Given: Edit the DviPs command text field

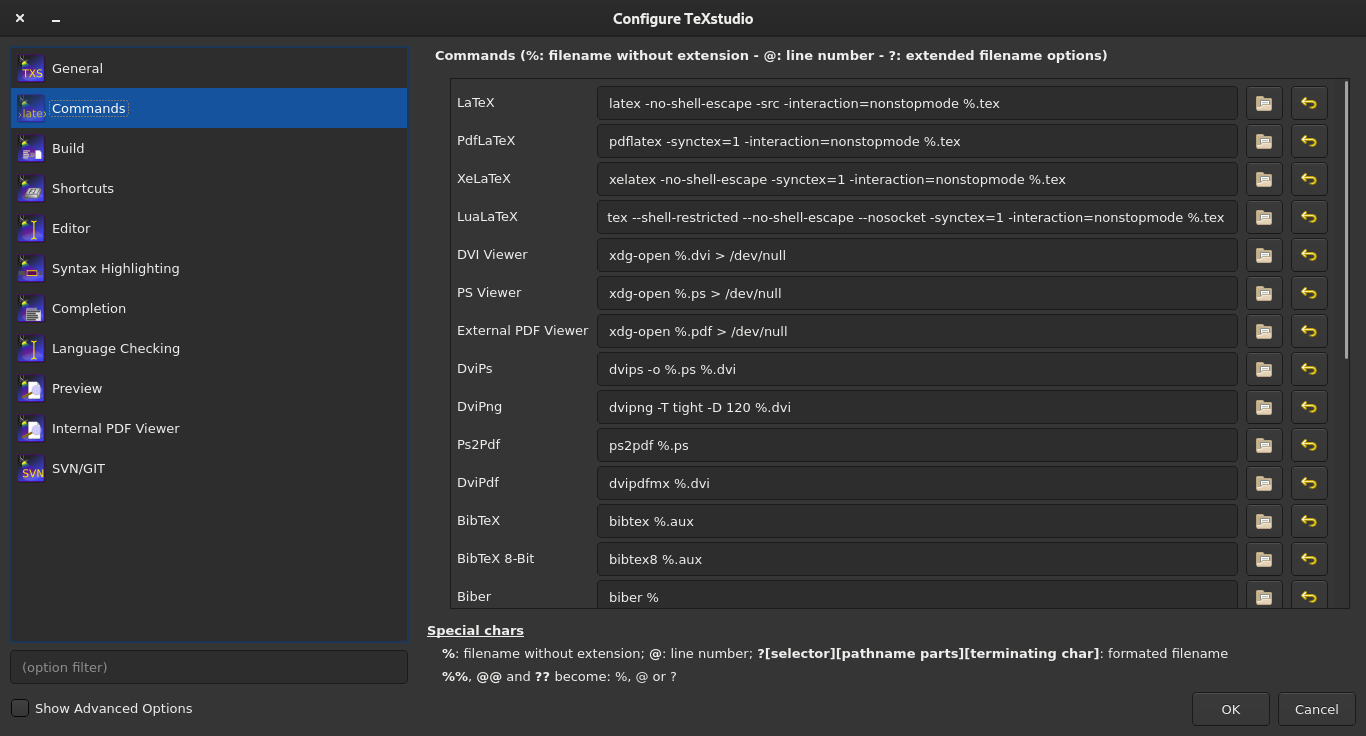Looking at the screenshot, I should [x=917, y=369].
